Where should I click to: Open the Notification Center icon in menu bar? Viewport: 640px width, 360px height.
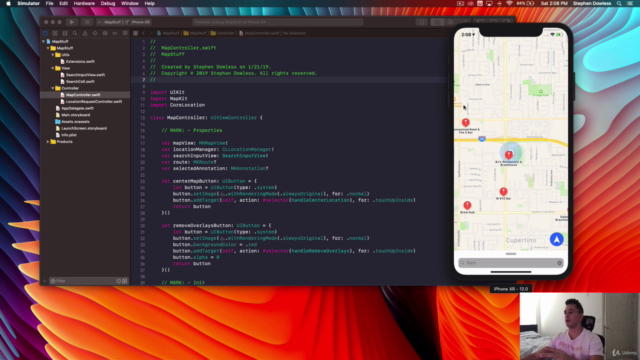point(630,3)
